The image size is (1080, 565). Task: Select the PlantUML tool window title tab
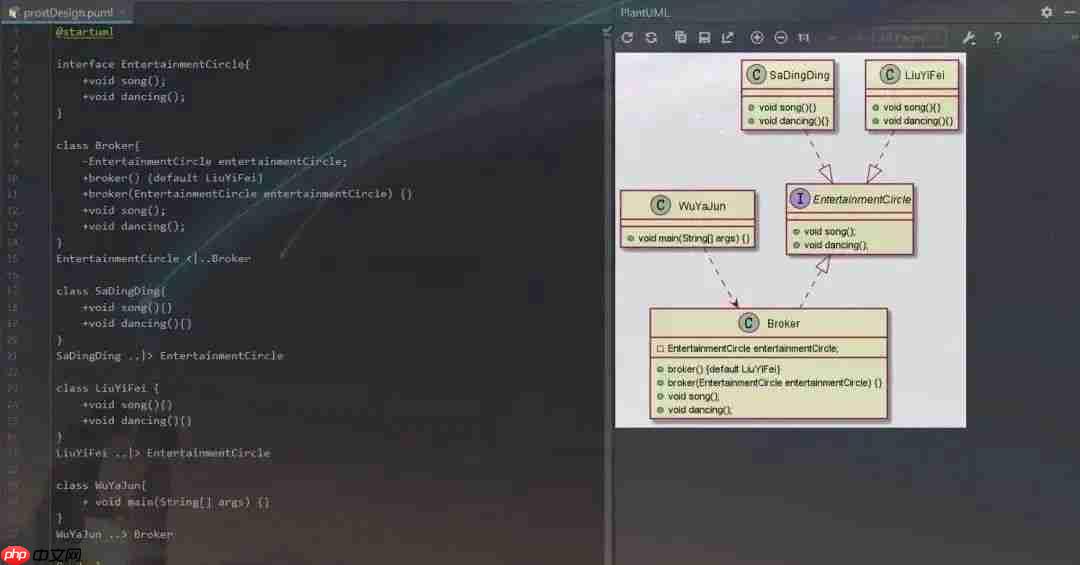(645, 12)
